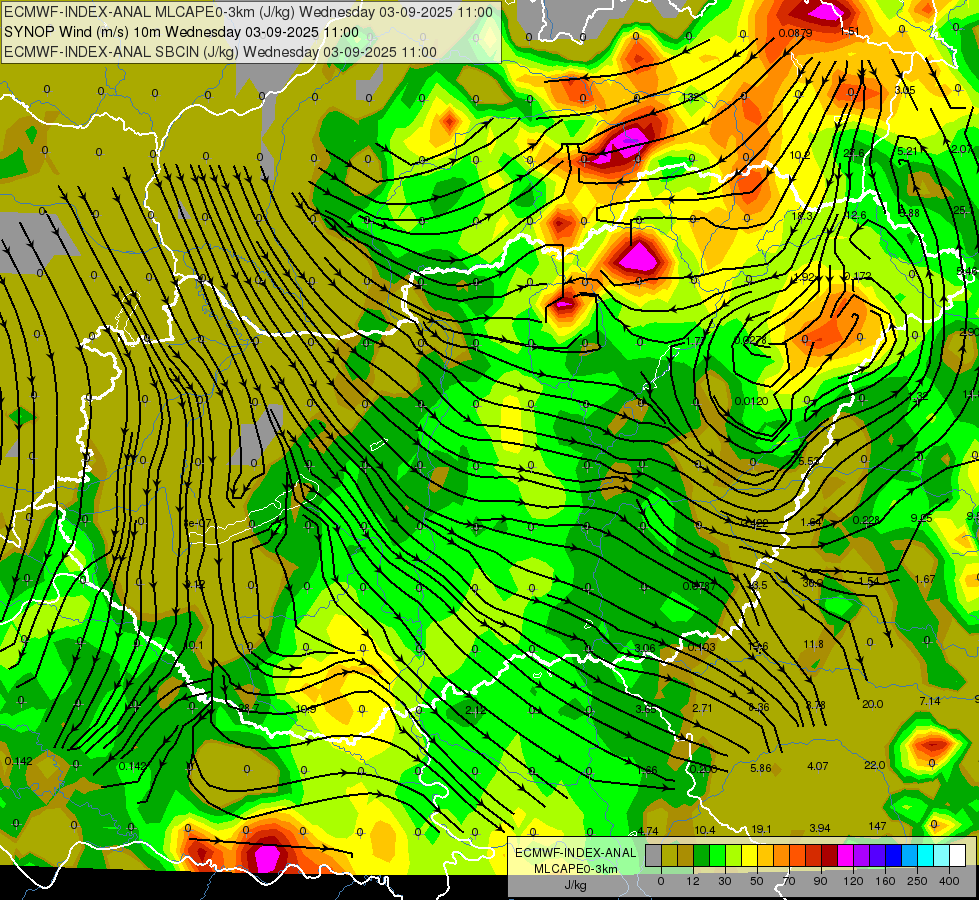Click the legend tick label 160

coord(885,881)
